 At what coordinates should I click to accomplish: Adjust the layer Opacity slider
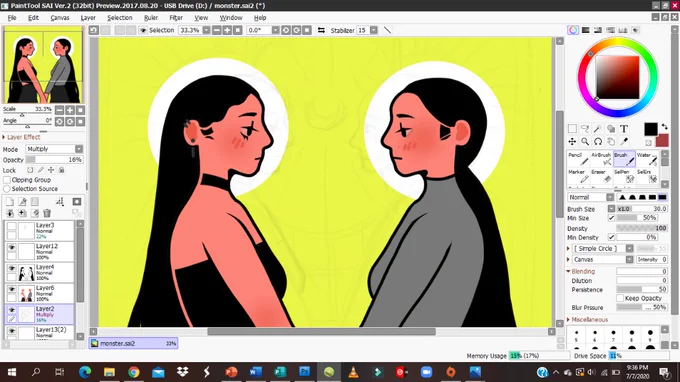click(x=54, y=160)
